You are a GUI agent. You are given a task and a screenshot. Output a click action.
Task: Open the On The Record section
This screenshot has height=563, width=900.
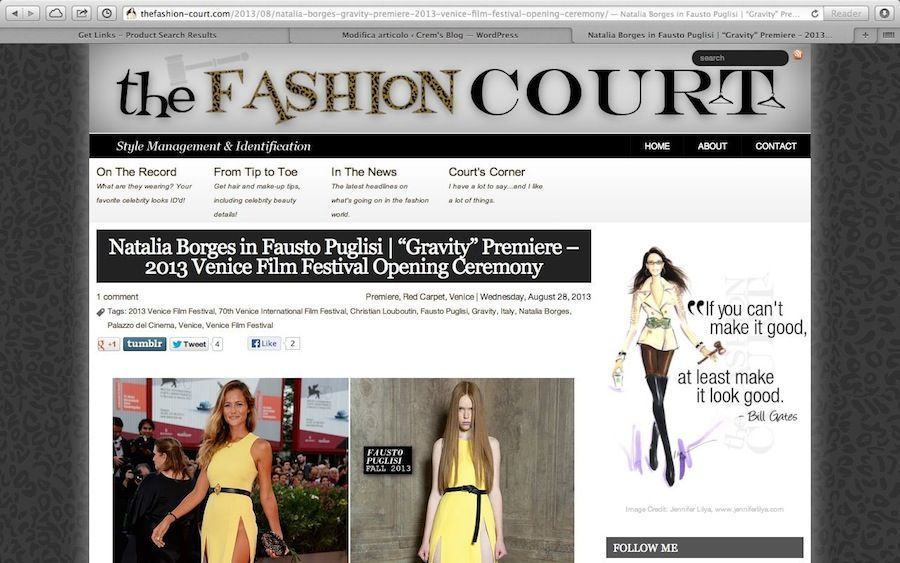coord(137,172)
